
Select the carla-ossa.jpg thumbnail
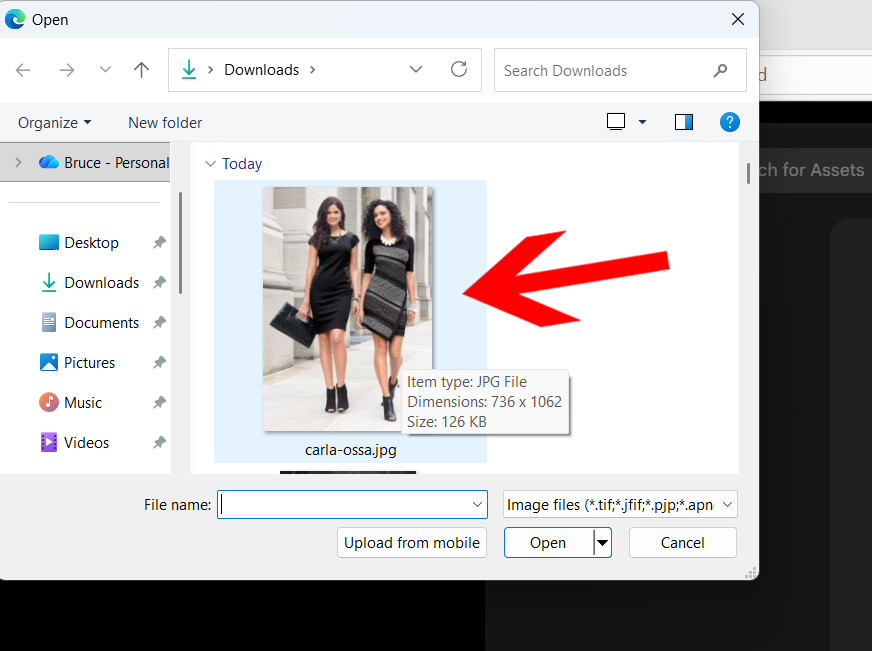348,309
